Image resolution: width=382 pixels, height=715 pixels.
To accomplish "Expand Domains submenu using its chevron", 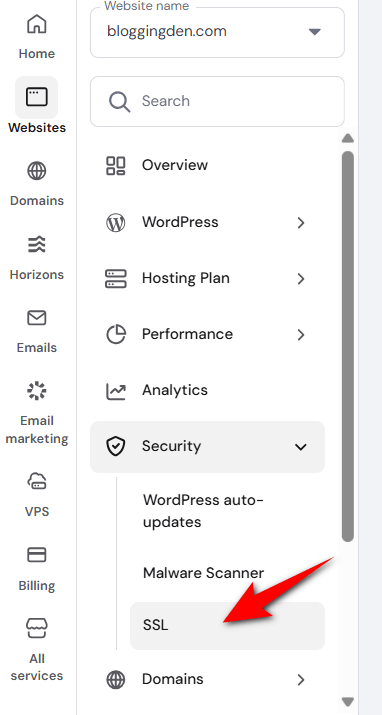I will pyautogui.click(x=300, y=680).
